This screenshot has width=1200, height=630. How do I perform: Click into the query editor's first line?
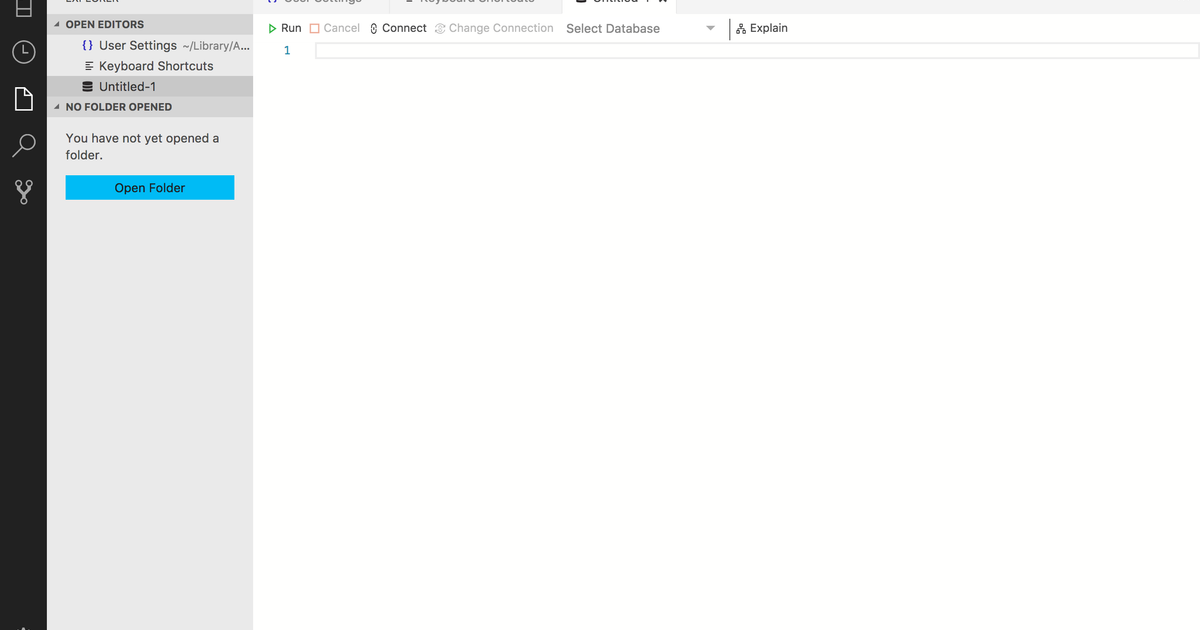click(757, 50)
